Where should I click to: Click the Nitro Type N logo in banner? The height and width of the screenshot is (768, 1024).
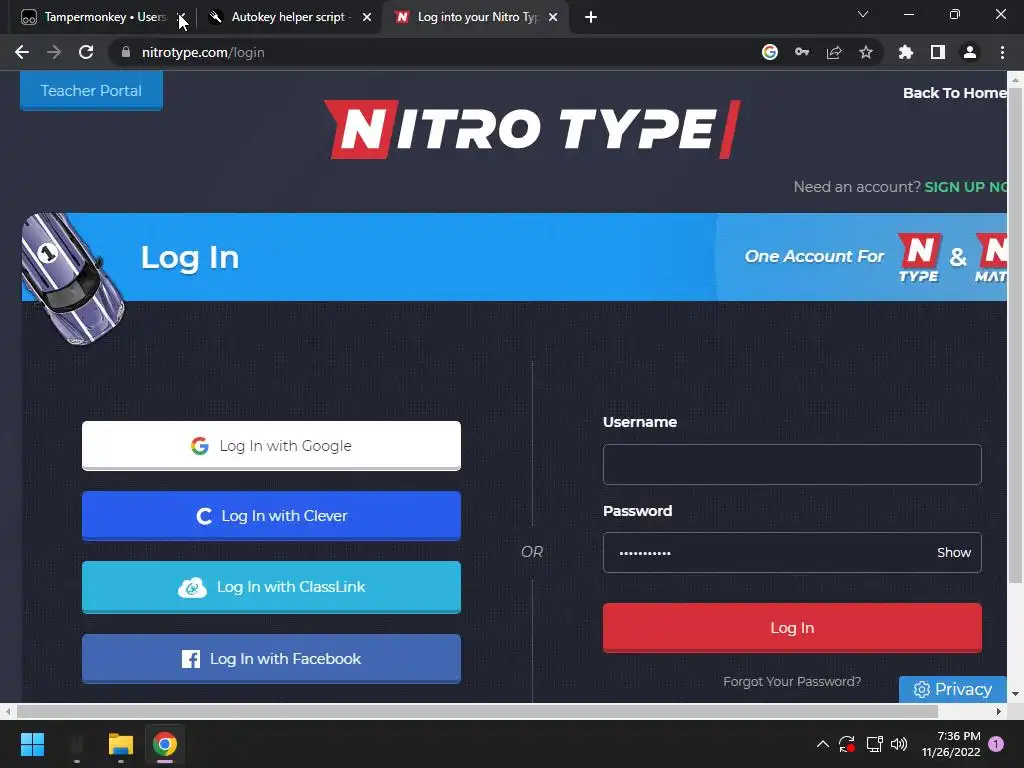pyautogui.click(x=919, y=258)
